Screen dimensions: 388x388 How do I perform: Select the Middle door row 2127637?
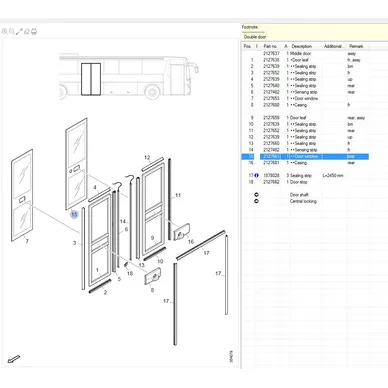[x=305, y=53]
